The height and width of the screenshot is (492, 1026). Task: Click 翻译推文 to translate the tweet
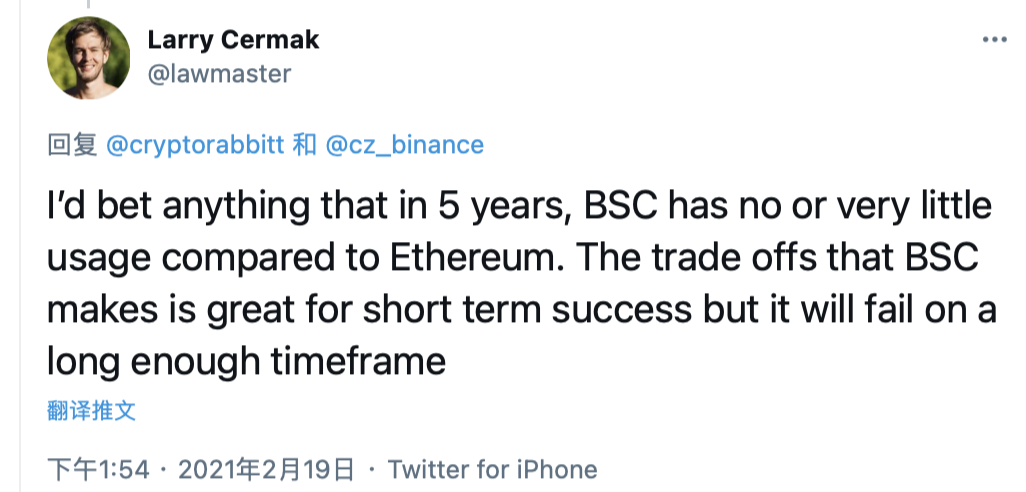92,411
